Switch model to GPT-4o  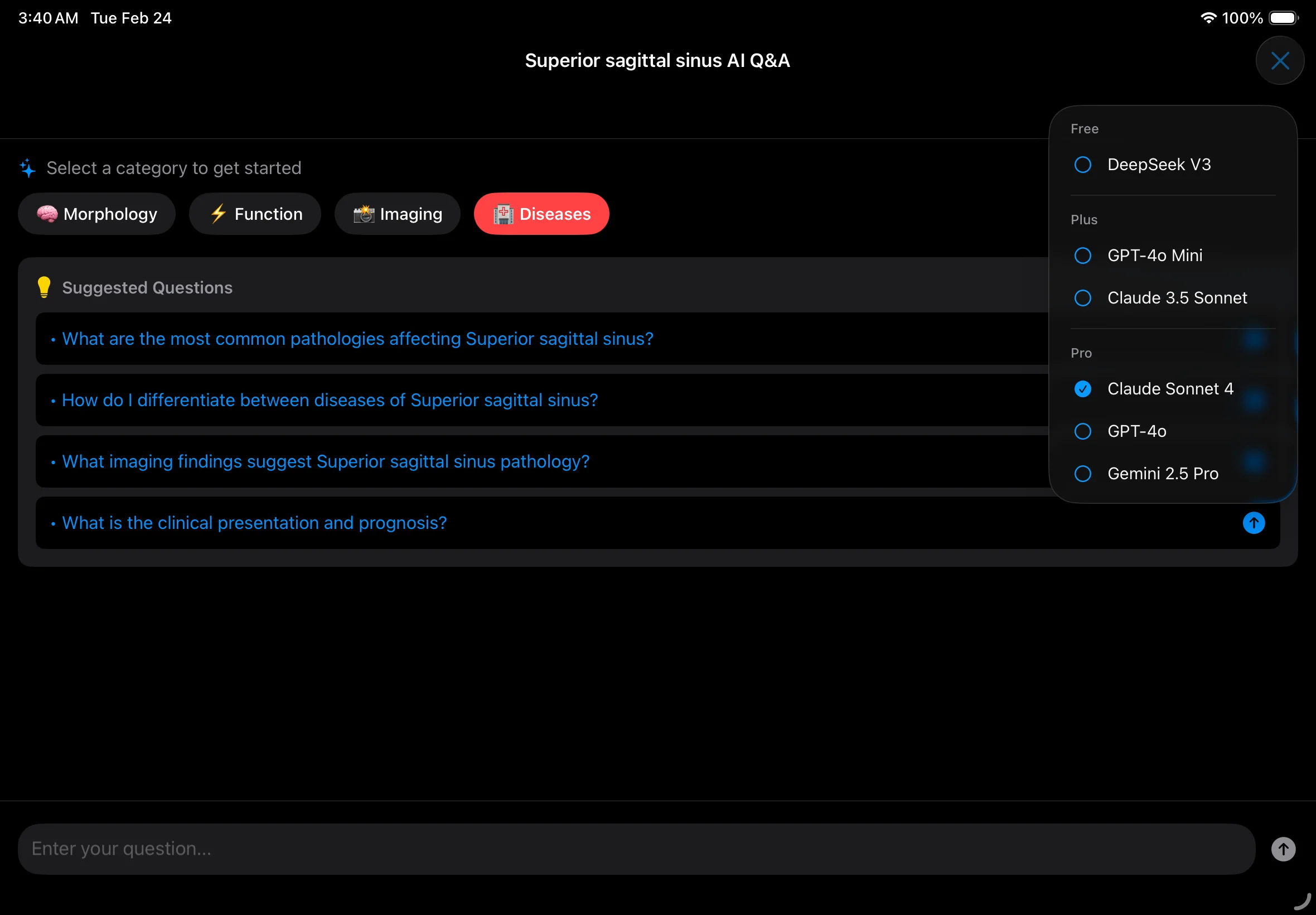pos(1136,431)
